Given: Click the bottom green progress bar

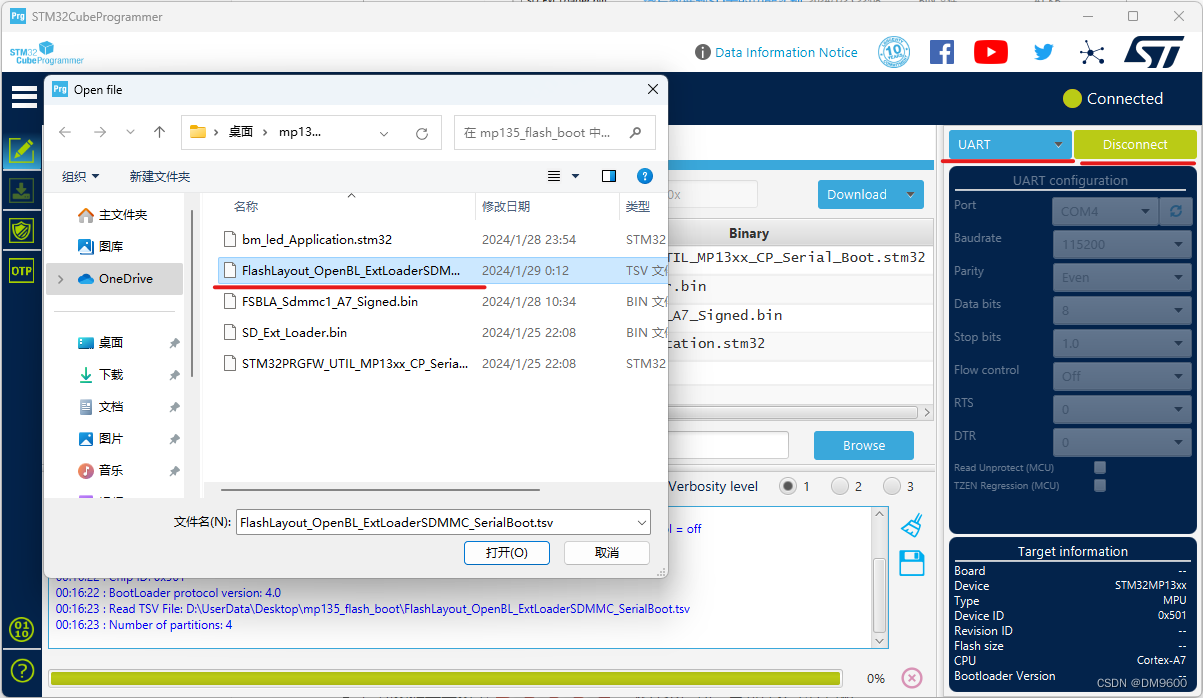Looking at the screenshot, I should pyautogui.click(x=445, y=678).
